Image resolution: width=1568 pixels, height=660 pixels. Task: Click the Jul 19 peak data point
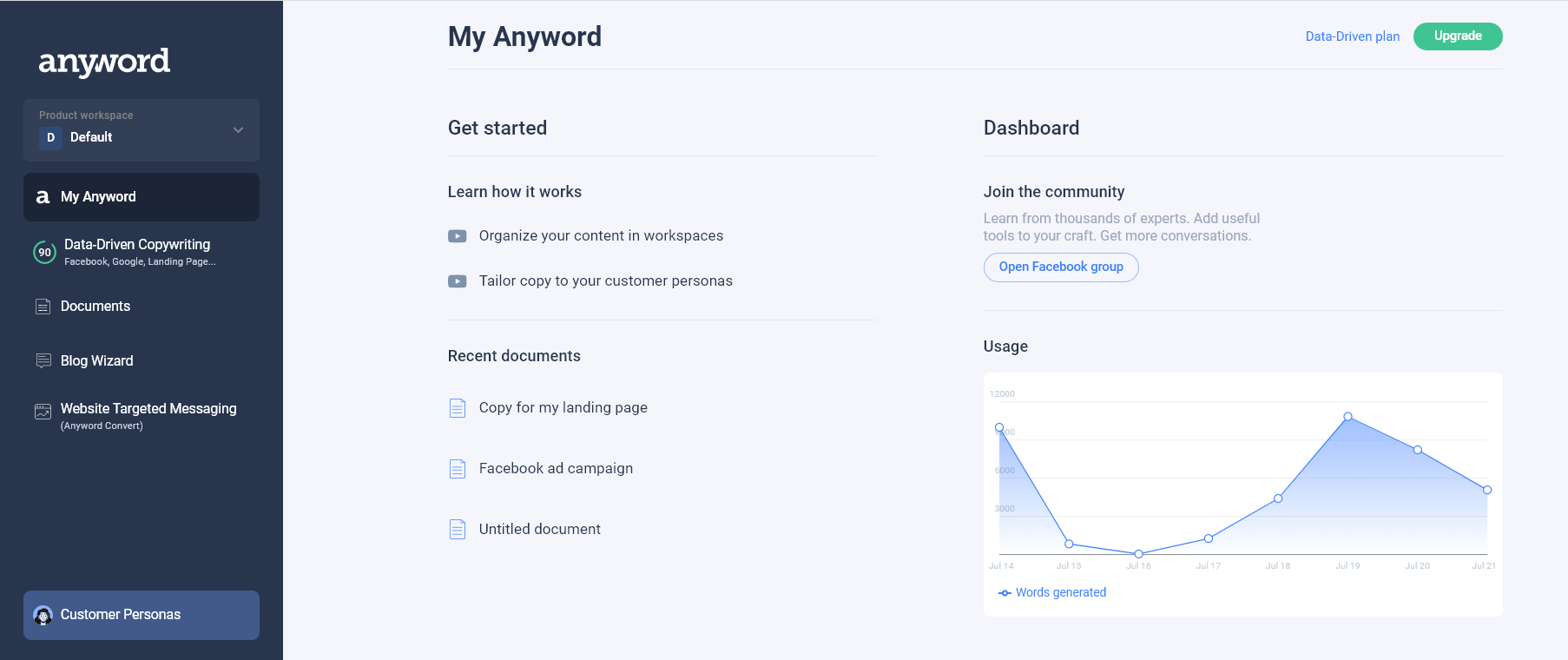click(x=1347, y=417)
